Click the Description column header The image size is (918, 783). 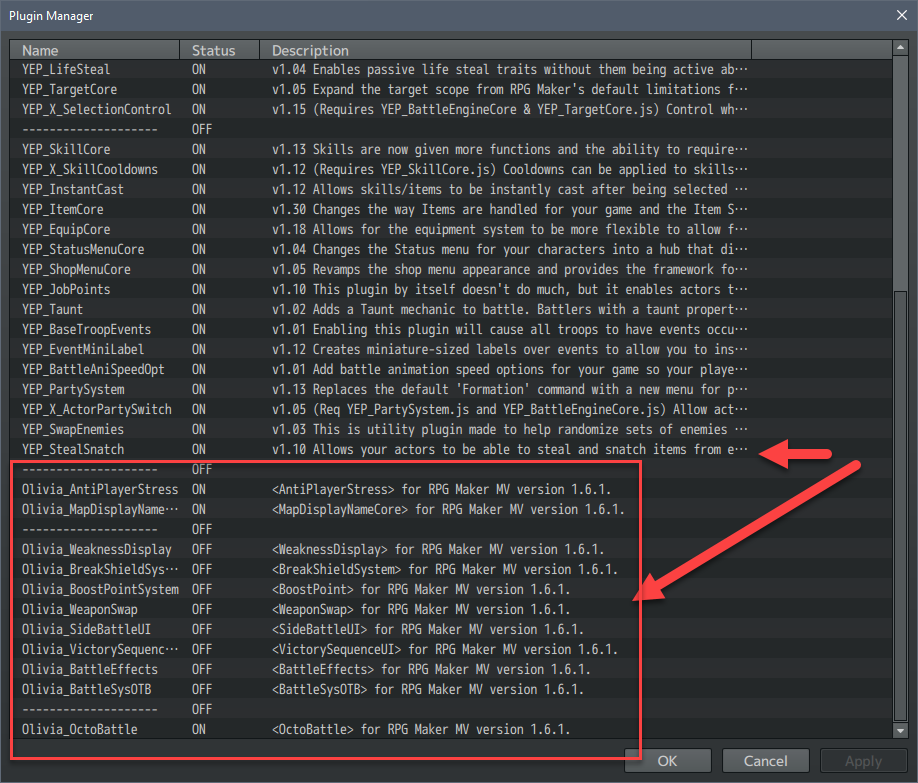505,50
